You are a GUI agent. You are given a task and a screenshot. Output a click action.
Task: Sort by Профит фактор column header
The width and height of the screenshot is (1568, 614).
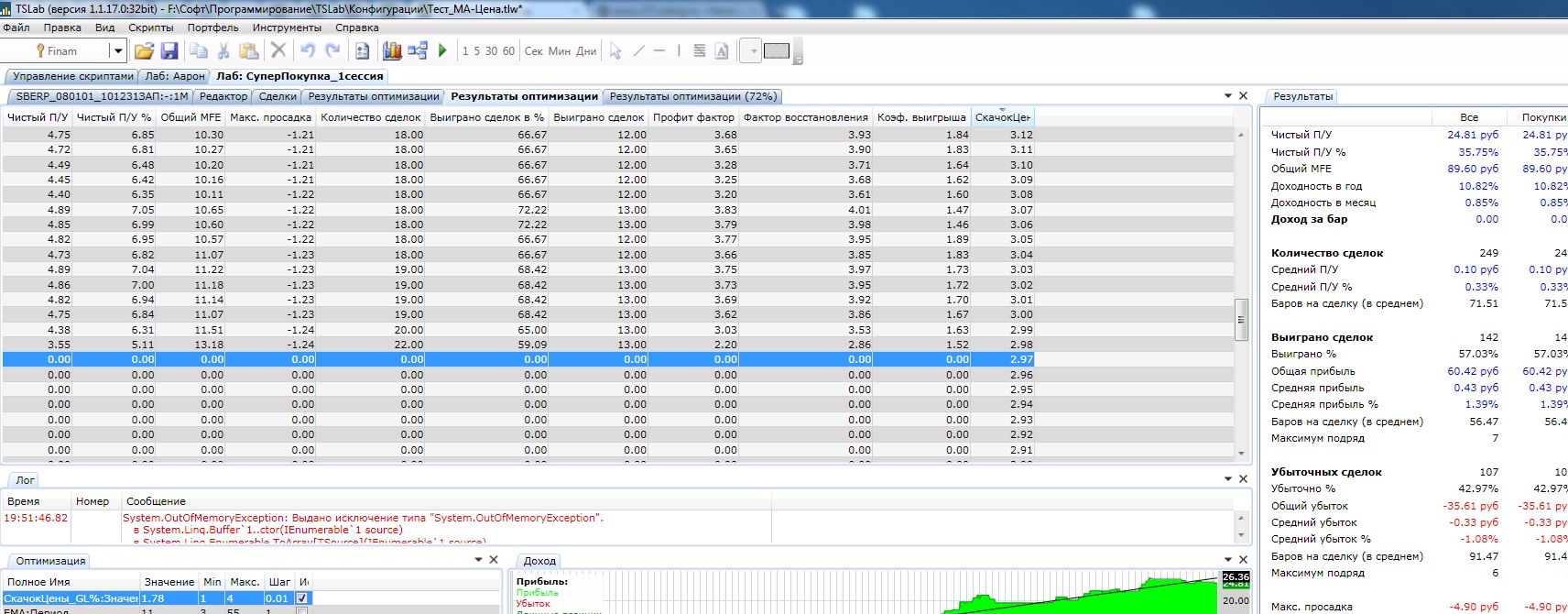[693, 117]
